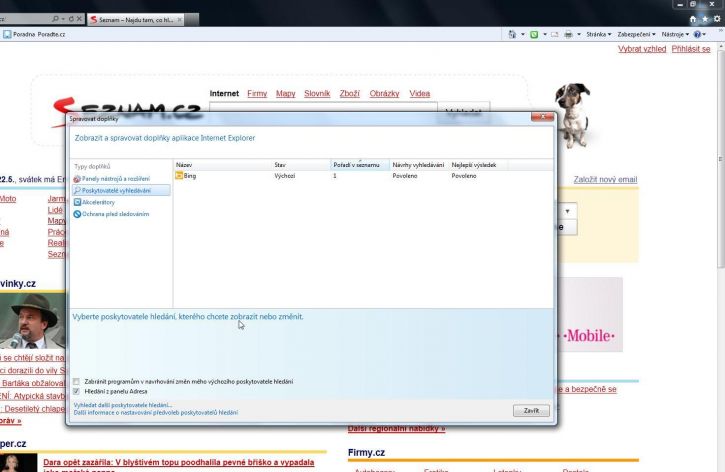The width and height of the screenshot is (725, 472).
Task: Click the Home page toolbar icon in command bar
Action: (x=512, y=34)
